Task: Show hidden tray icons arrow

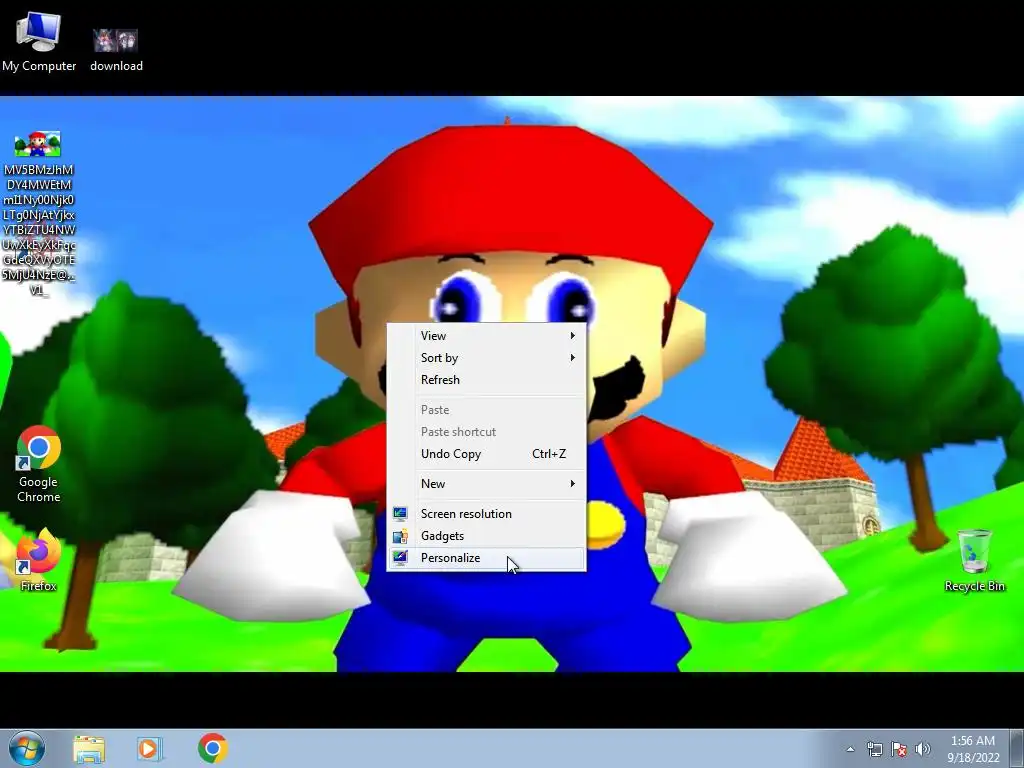Action: pyautogui.click(x=850, y=749)
